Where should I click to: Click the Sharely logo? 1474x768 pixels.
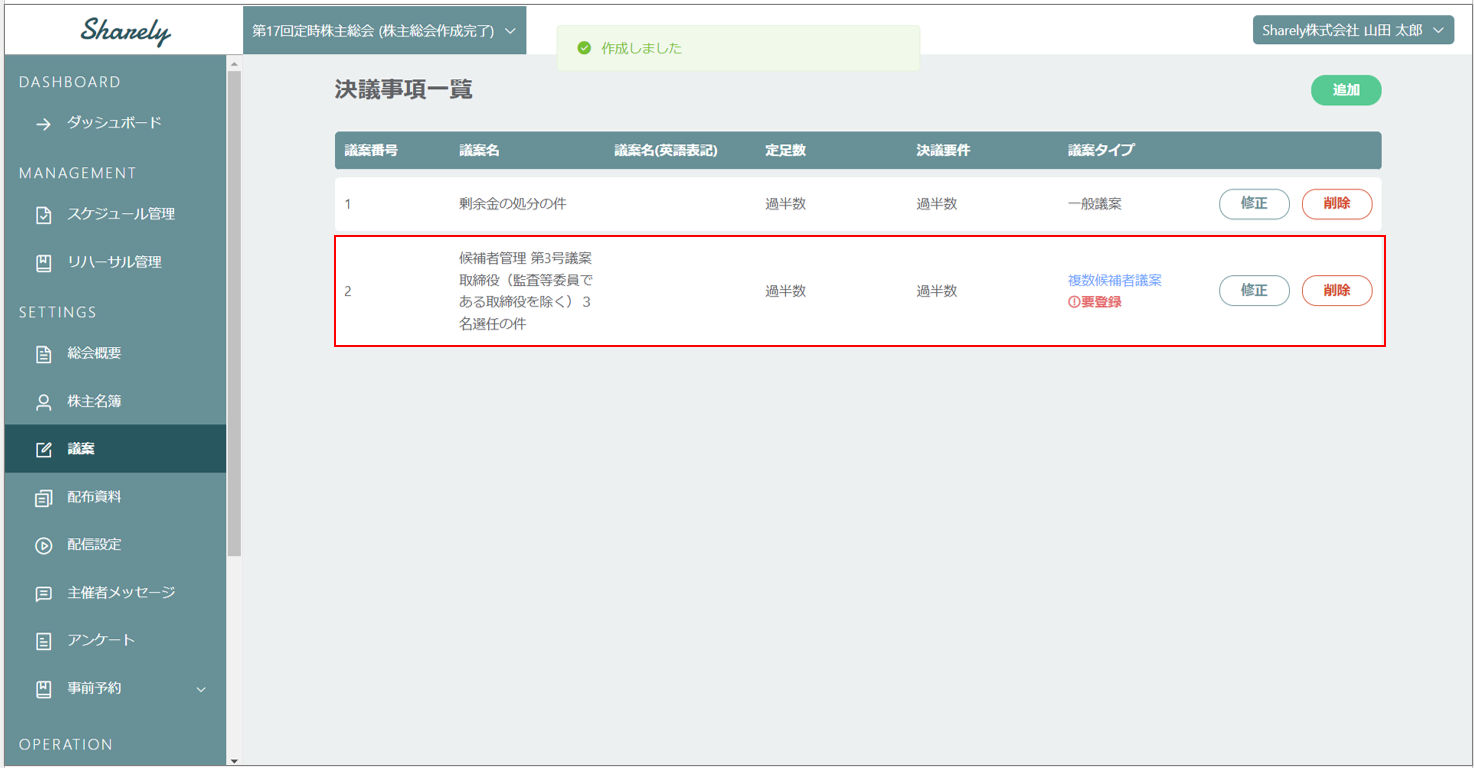125,31
